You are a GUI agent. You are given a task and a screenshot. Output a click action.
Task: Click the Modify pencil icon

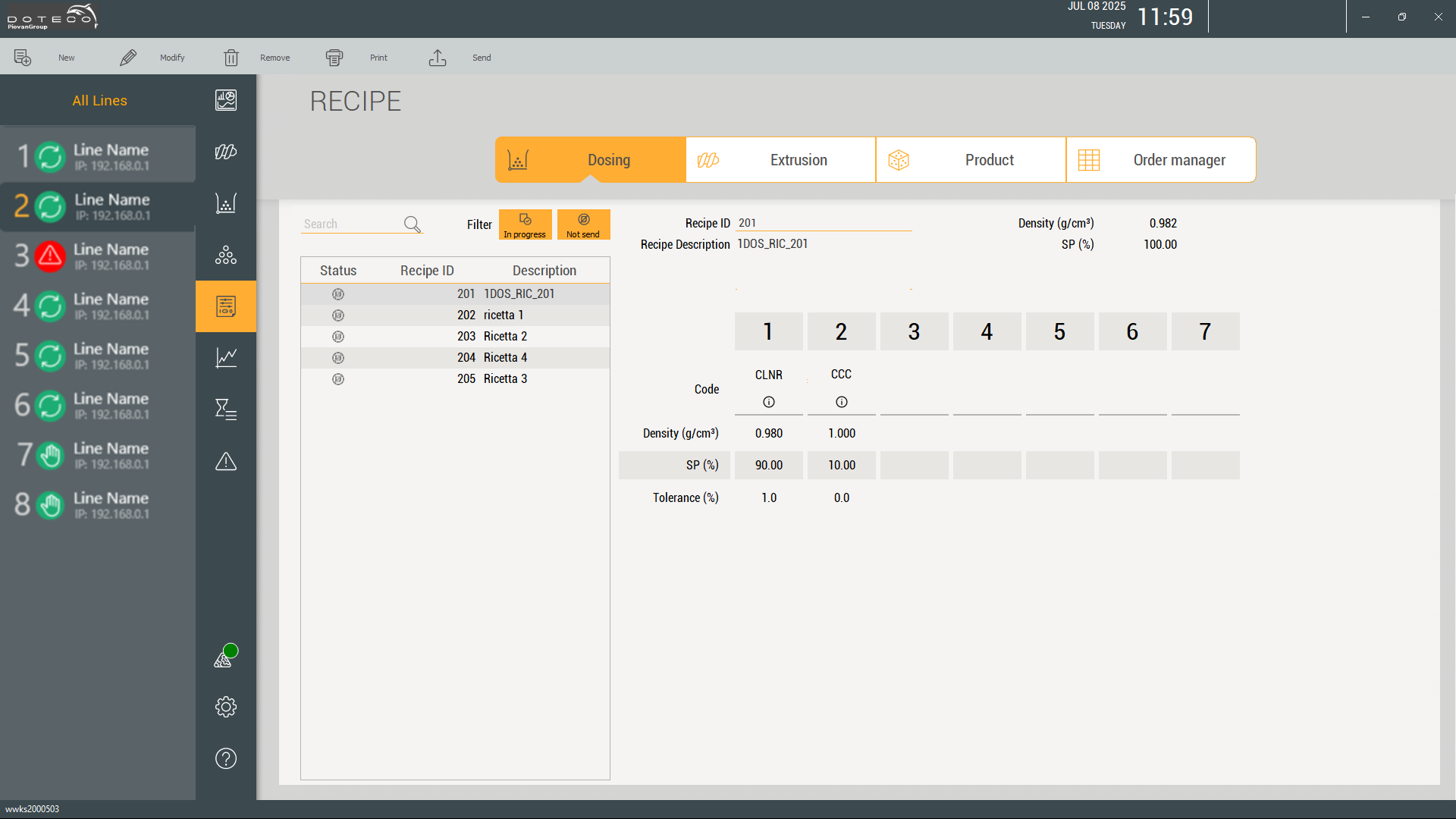(x=128, y=58)
